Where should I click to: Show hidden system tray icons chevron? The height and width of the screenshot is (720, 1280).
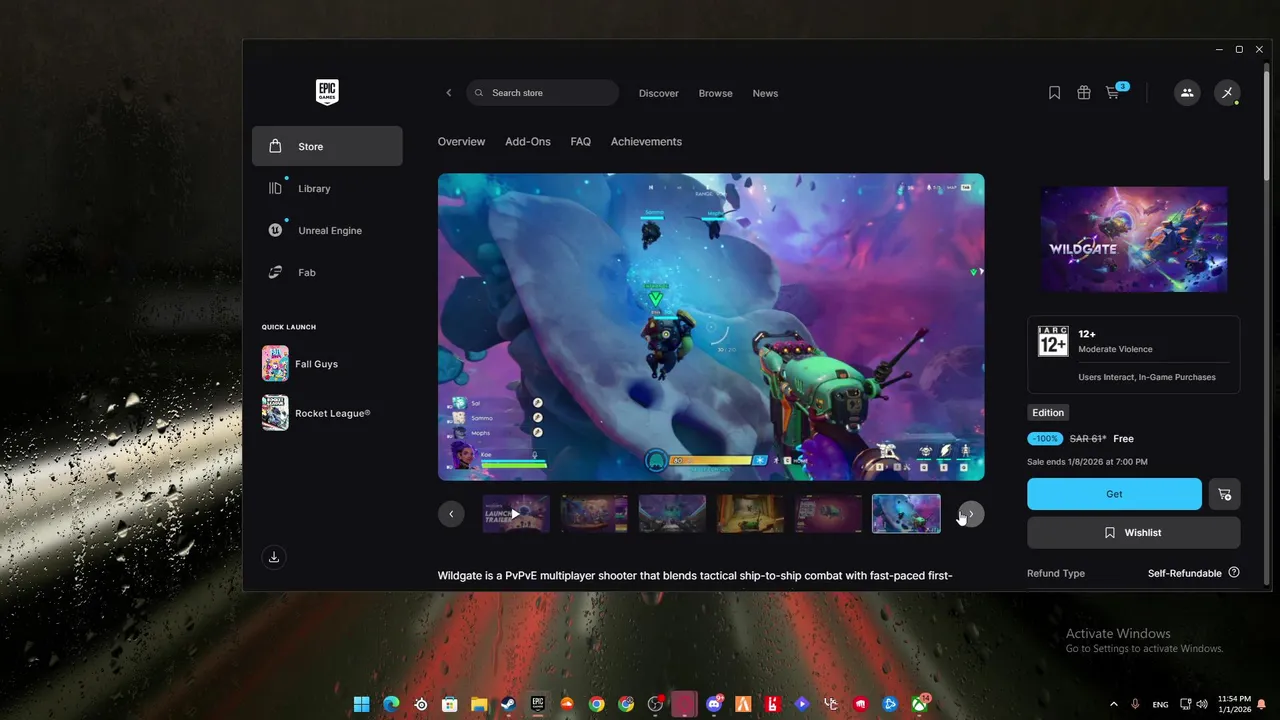point(1114,704)
